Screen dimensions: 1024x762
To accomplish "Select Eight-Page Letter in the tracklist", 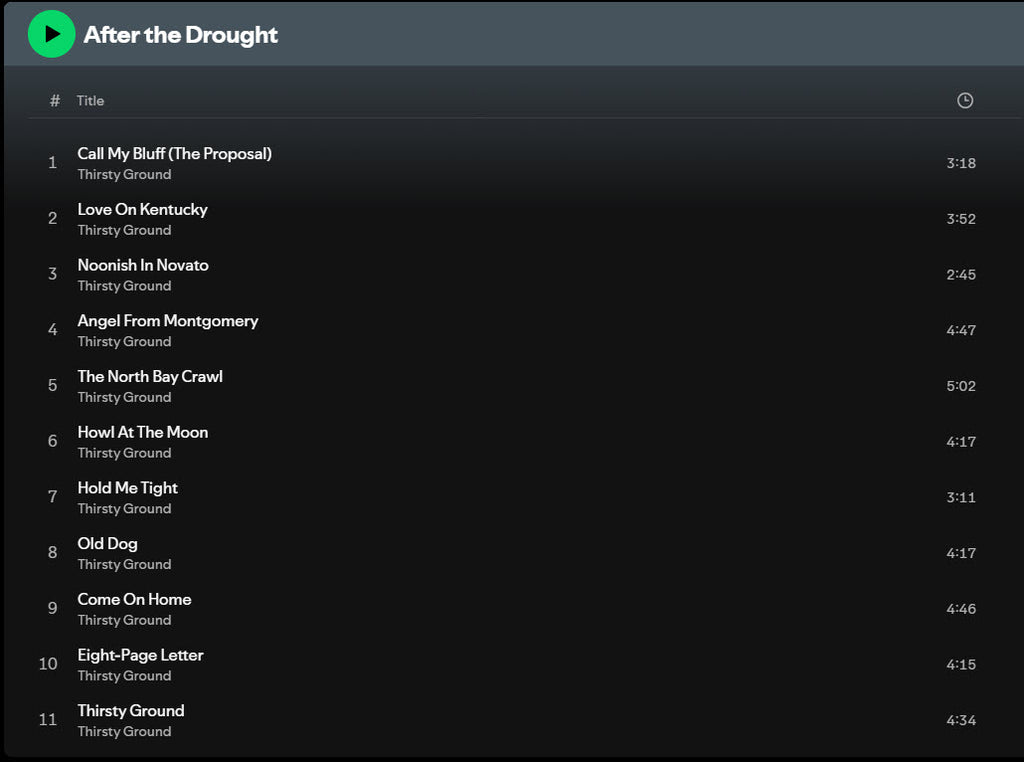I will (x=140, y=655).
